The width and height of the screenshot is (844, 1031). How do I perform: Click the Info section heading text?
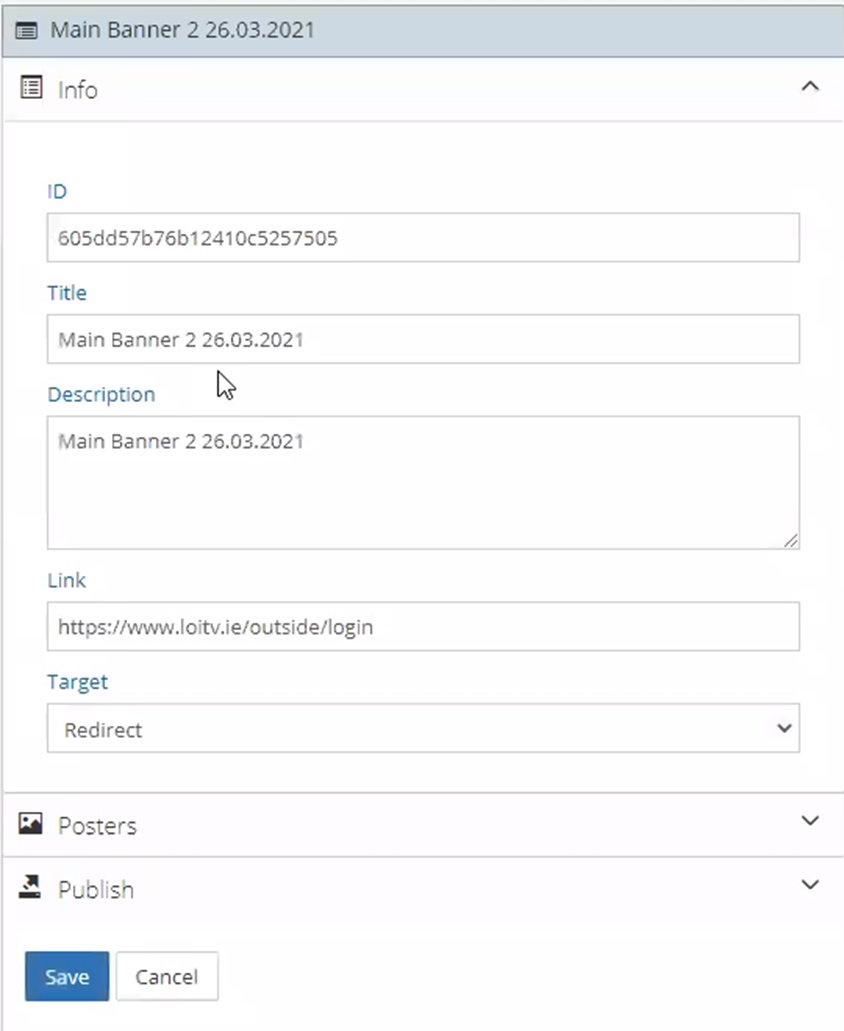click(x=78, y=90)
